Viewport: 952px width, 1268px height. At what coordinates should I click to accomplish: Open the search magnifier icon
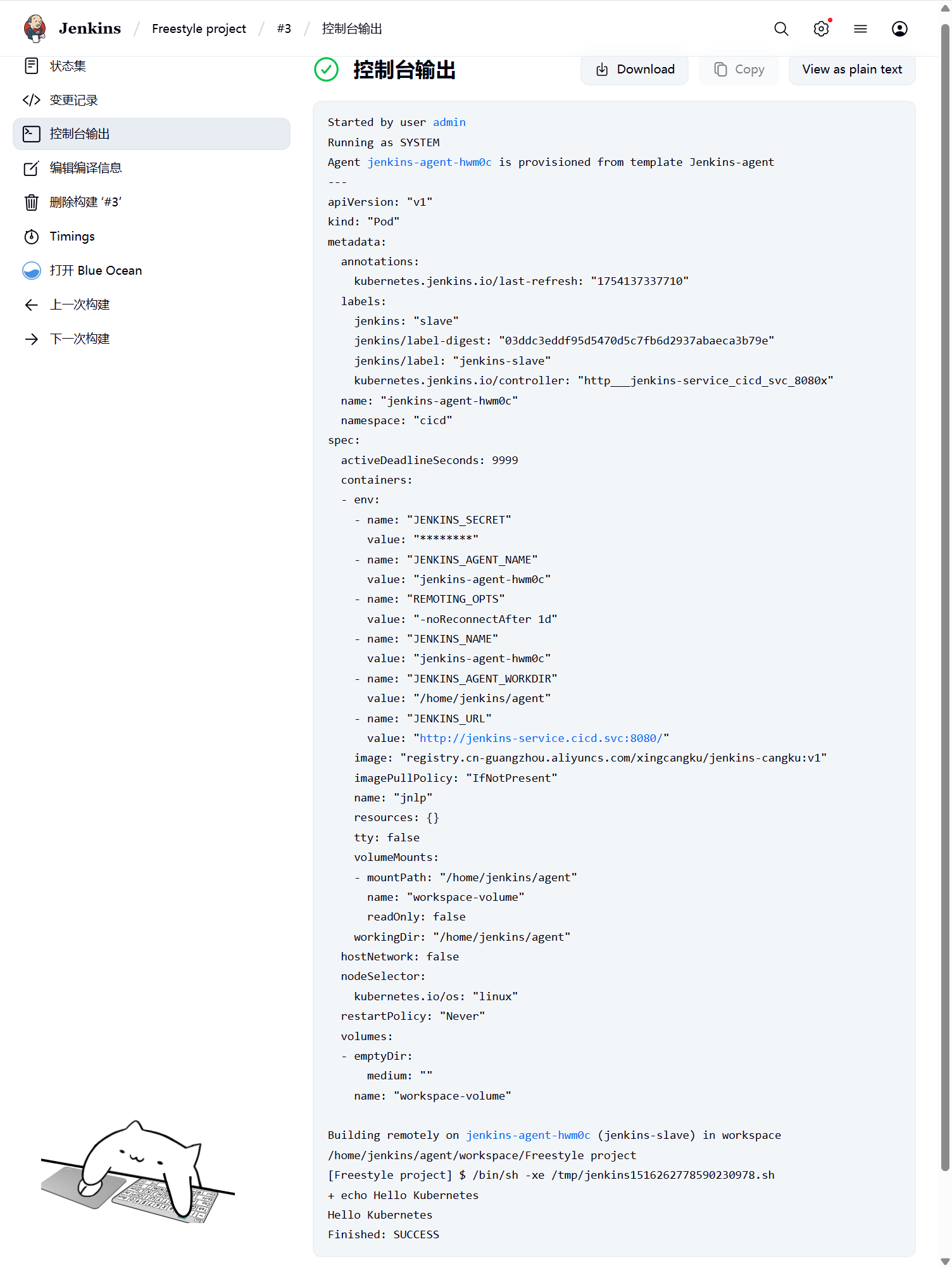(781, 29)
